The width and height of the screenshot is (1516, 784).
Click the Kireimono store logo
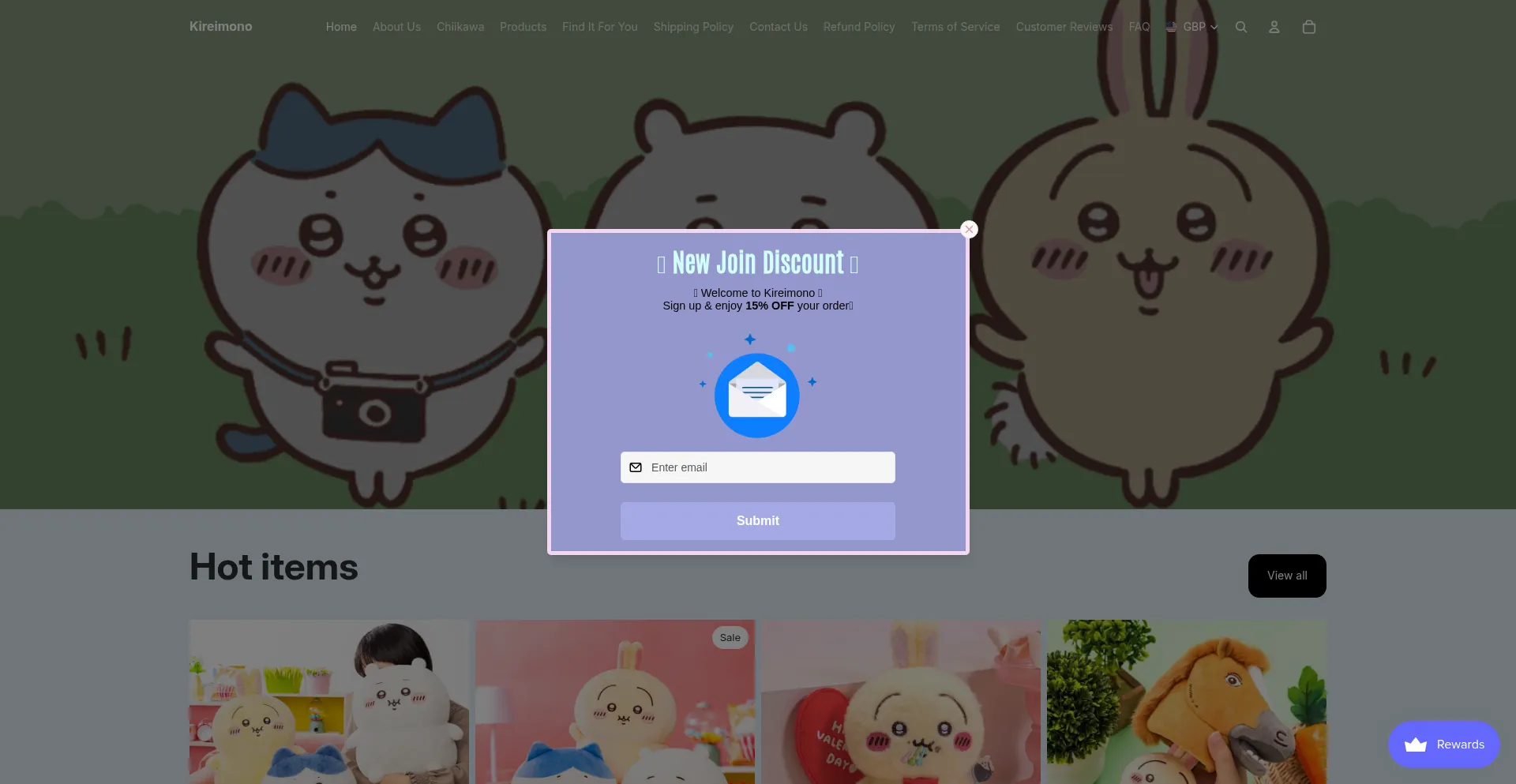[x=221, y=26]
